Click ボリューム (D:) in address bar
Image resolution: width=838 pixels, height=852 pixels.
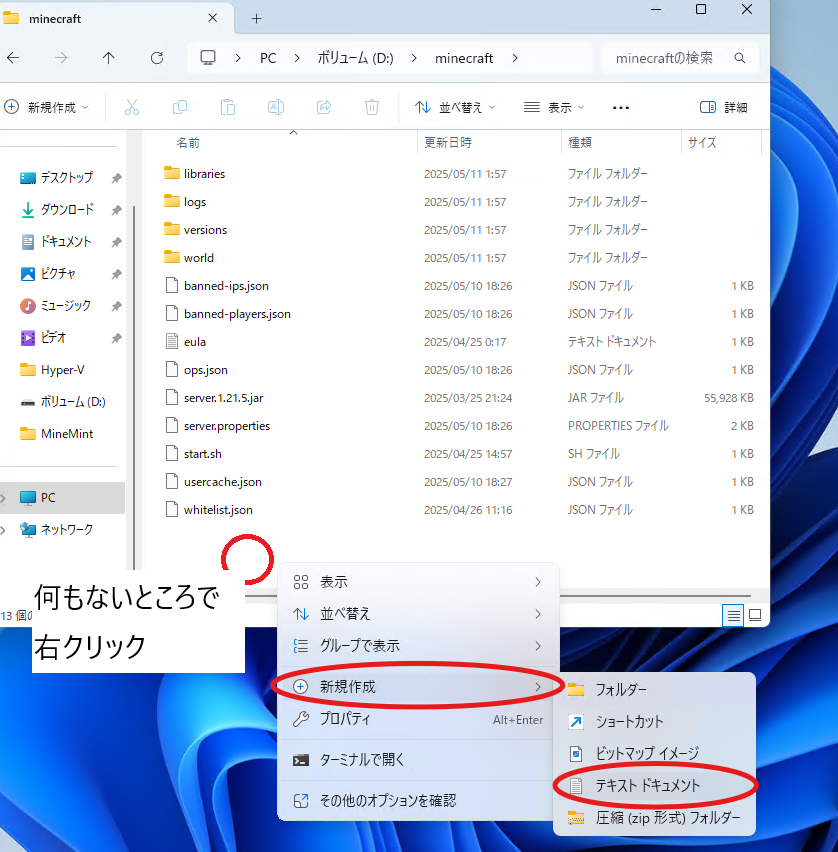355,58
